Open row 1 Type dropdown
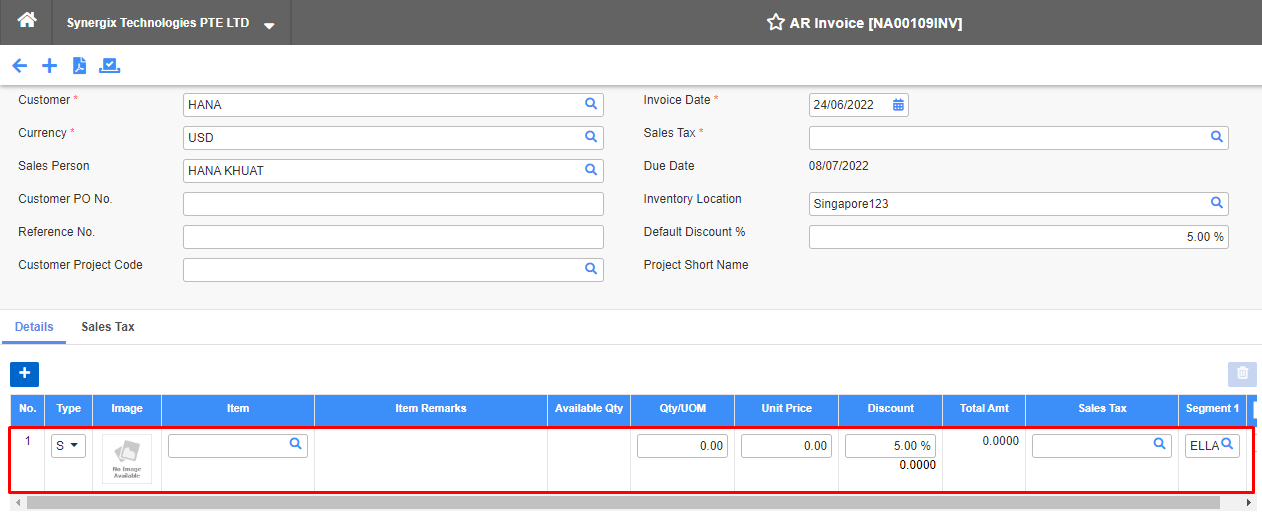 (x=68, y=445)
